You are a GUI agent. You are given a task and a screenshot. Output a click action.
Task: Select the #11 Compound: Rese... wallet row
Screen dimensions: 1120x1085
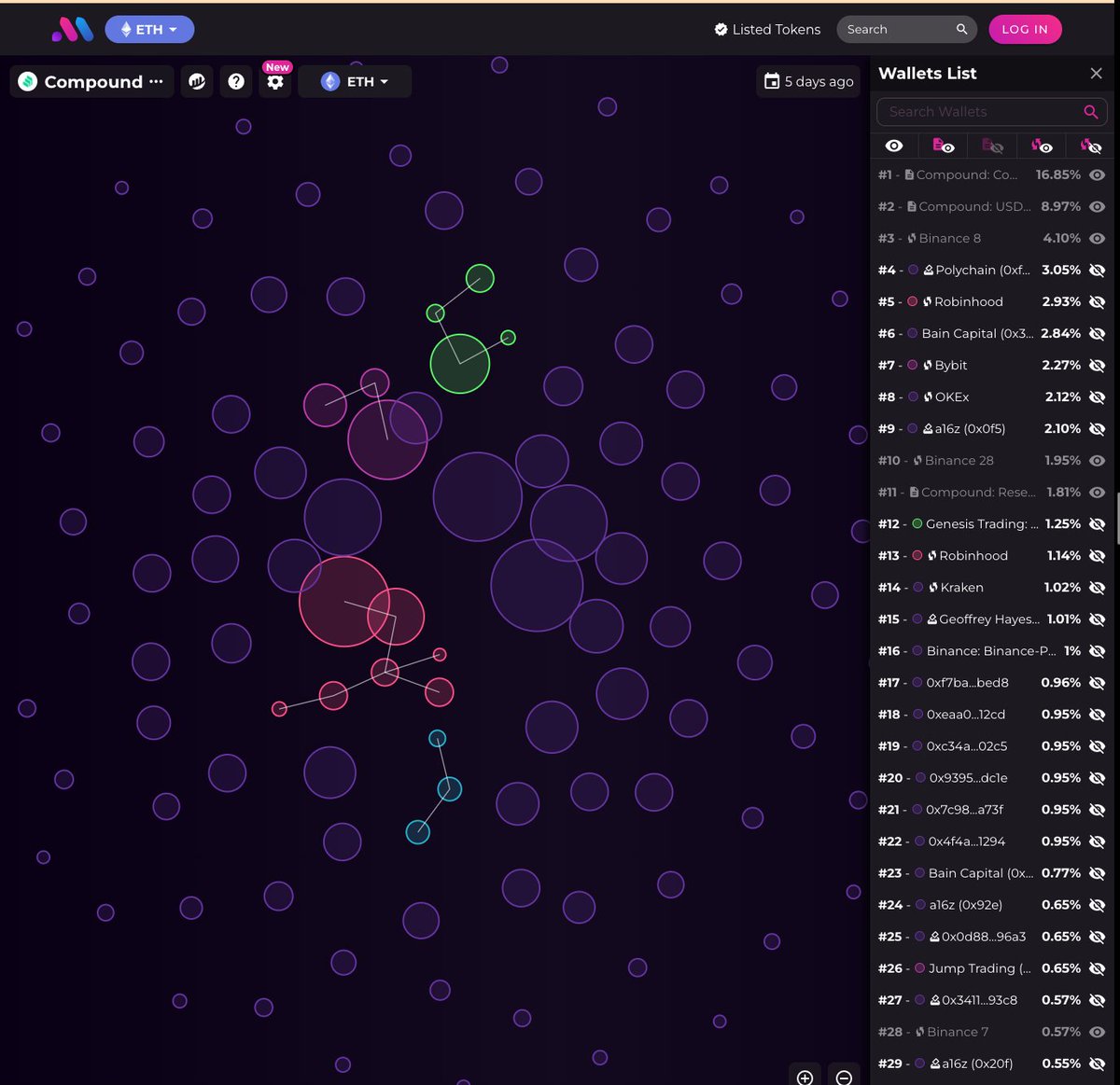991,492
